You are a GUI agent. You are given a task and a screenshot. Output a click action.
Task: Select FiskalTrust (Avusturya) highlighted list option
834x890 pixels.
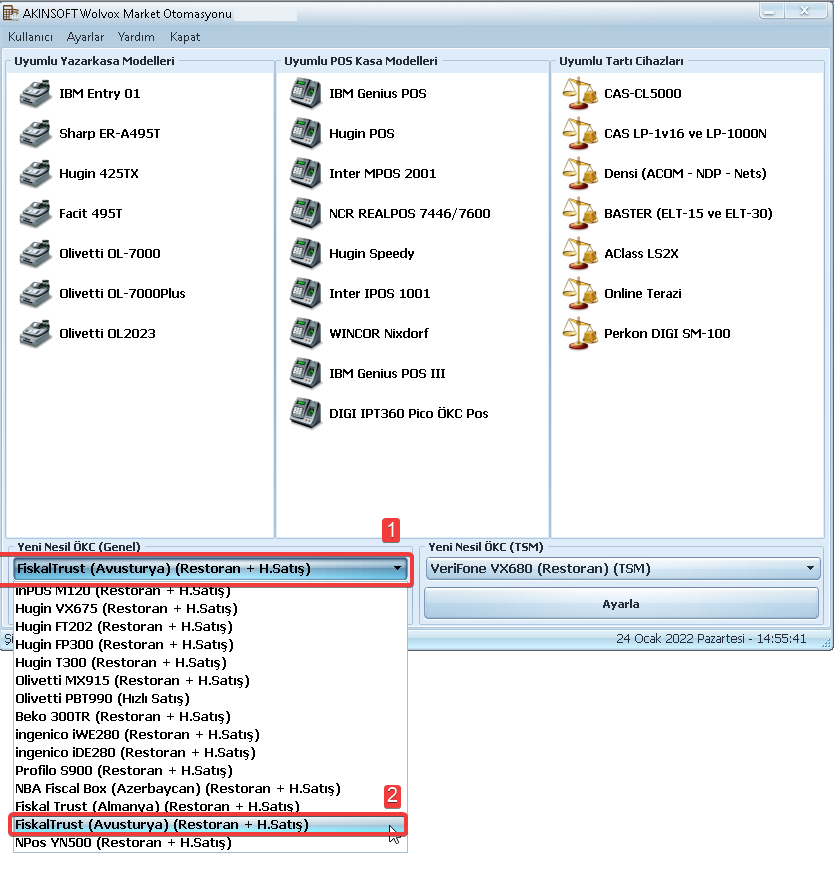(x=208, y=825)
